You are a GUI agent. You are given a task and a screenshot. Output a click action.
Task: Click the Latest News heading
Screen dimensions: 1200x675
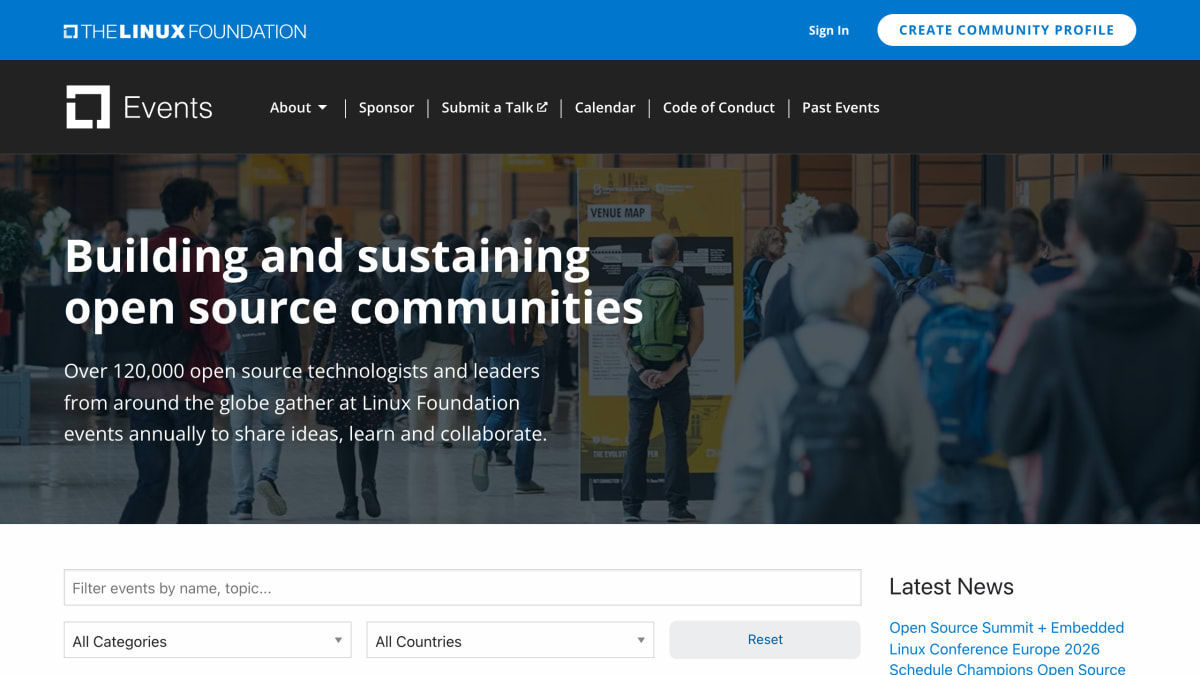[951, 587]
